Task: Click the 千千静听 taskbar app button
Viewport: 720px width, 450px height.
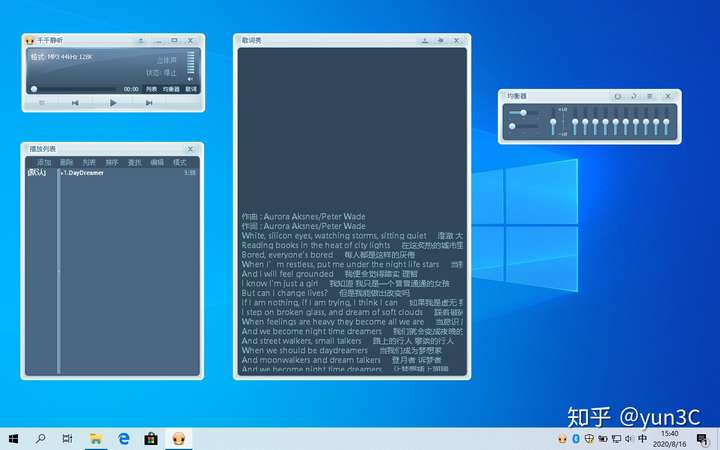Action: click(178, 439)
